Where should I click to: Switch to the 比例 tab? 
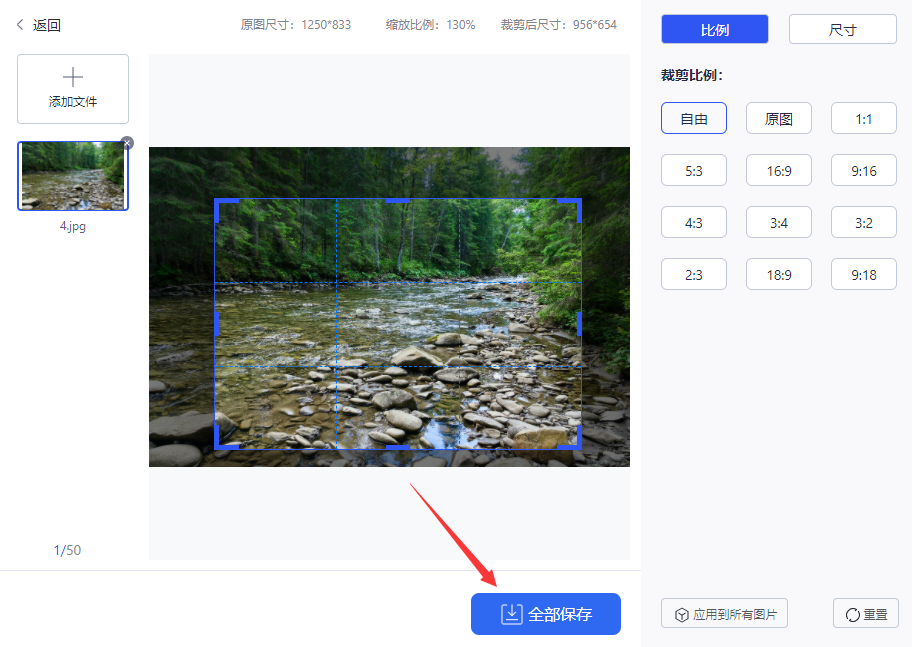(714, 30)
